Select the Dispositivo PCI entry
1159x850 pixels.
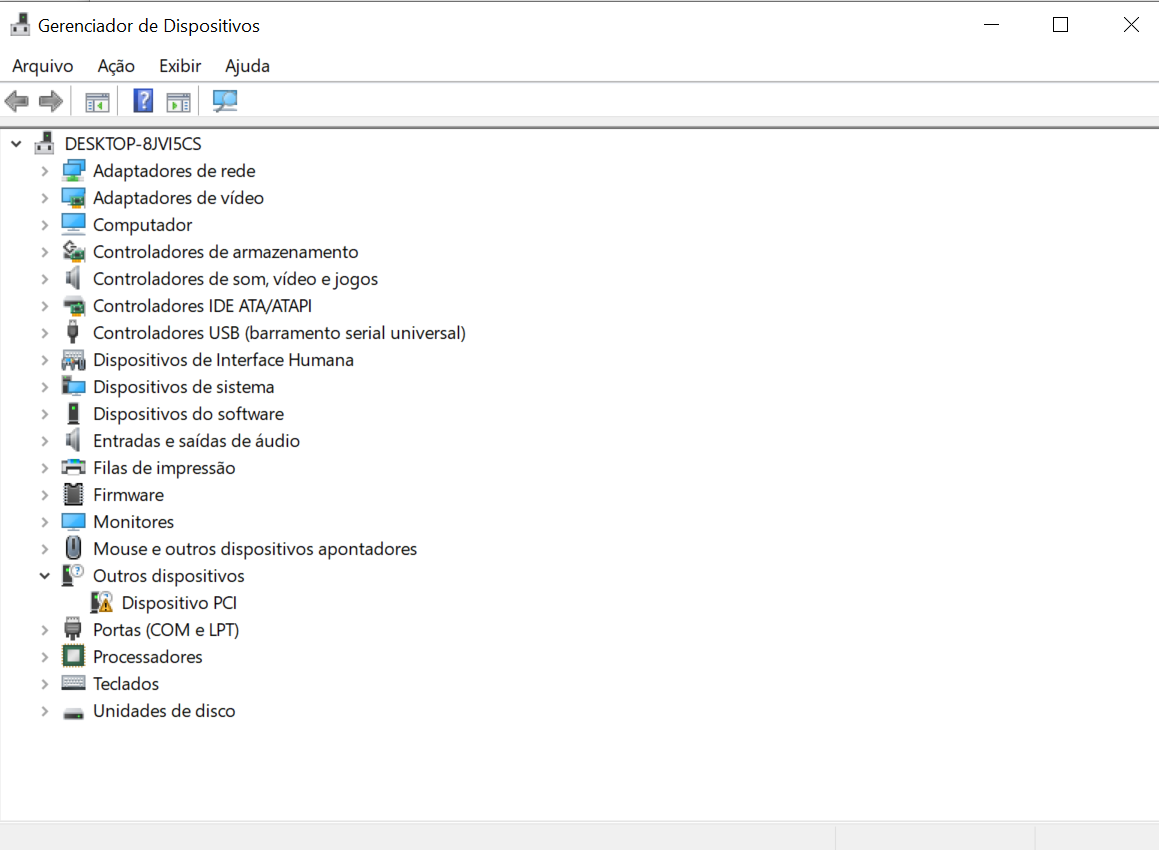tap(179, 603)
